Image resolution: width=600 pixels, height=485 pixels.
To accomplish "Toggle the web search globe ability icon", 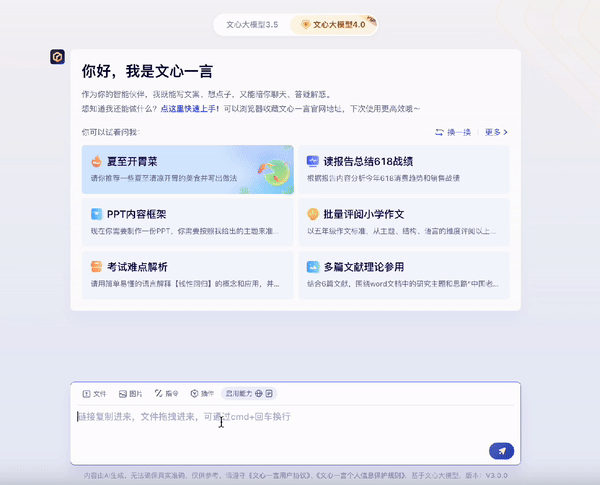I will [x=259, y=394].
